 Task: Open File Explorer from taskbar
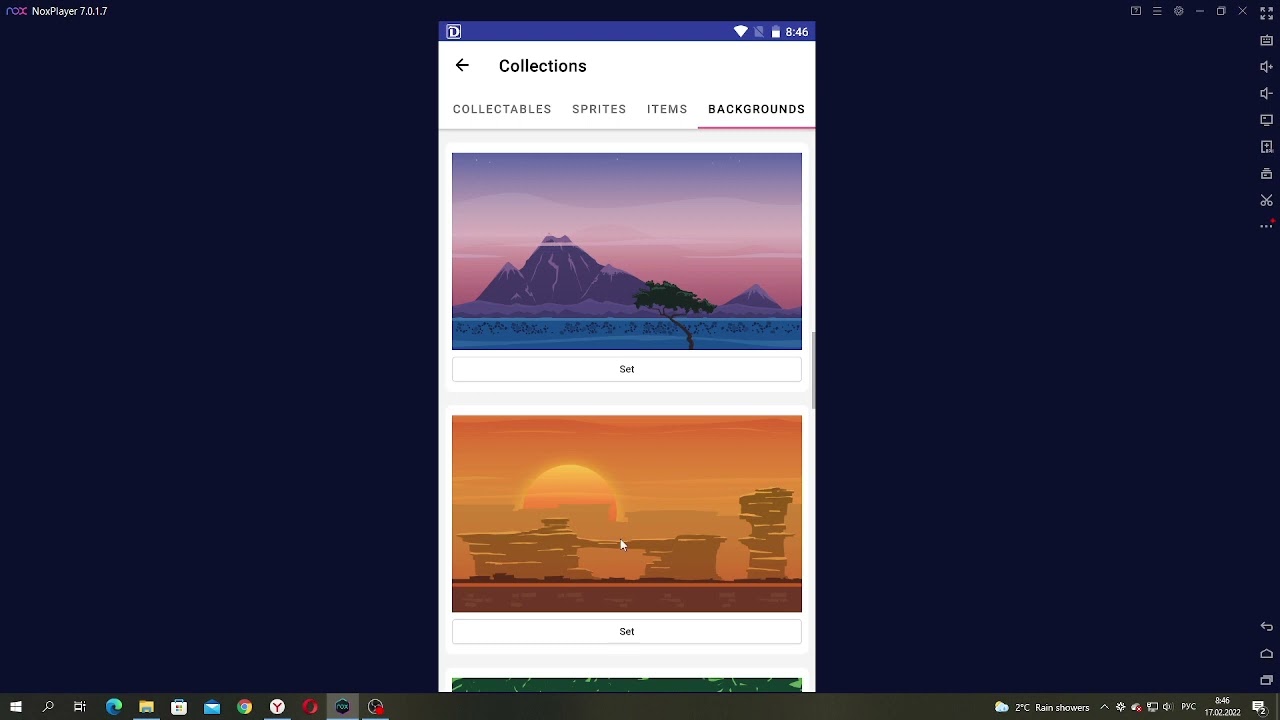[x=146, y=707]
